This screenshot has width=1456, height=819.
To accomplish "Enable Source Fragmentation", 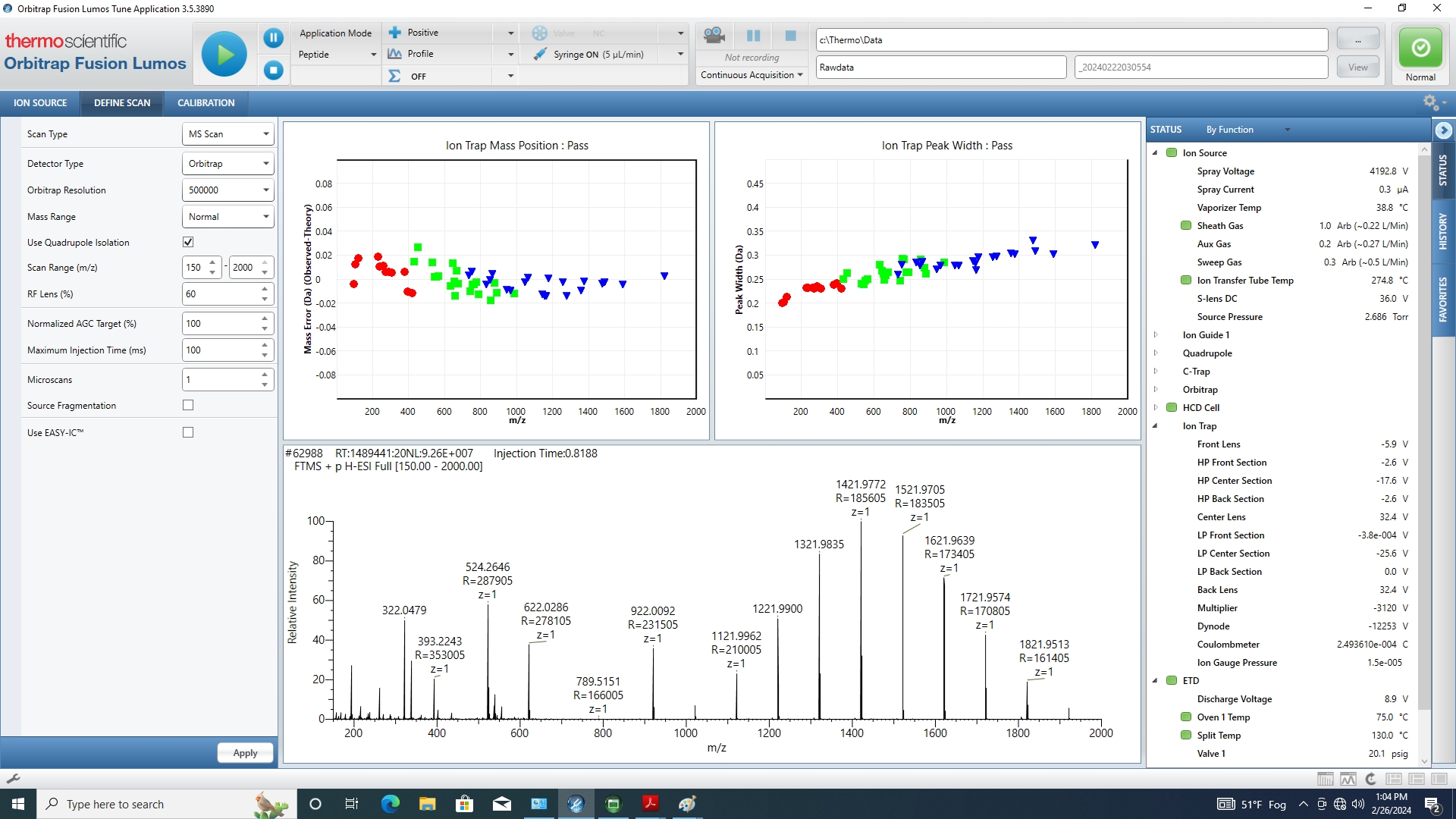I will (x=187, y=405).
